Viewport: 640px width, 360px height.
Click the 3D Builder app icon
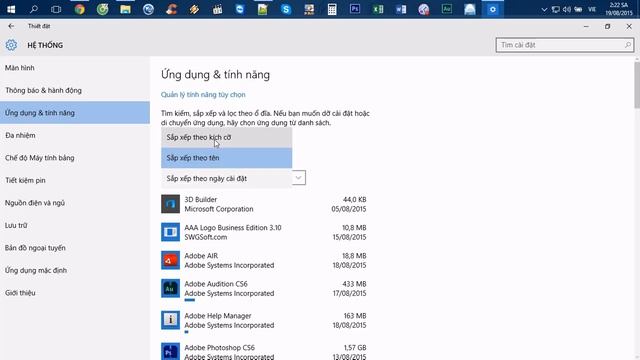(170, 204)
